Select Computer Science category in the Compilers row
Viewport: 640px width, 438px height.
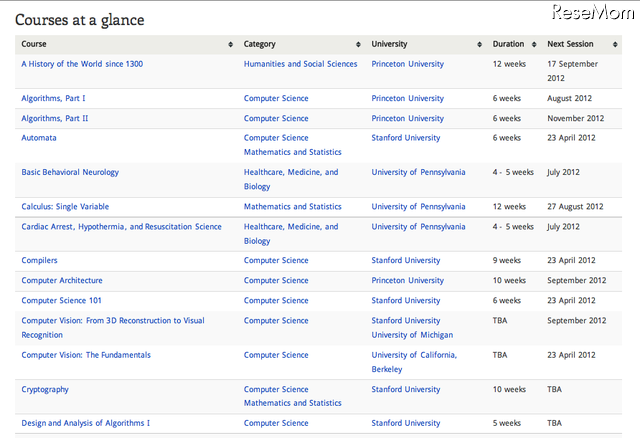[276, 260]
